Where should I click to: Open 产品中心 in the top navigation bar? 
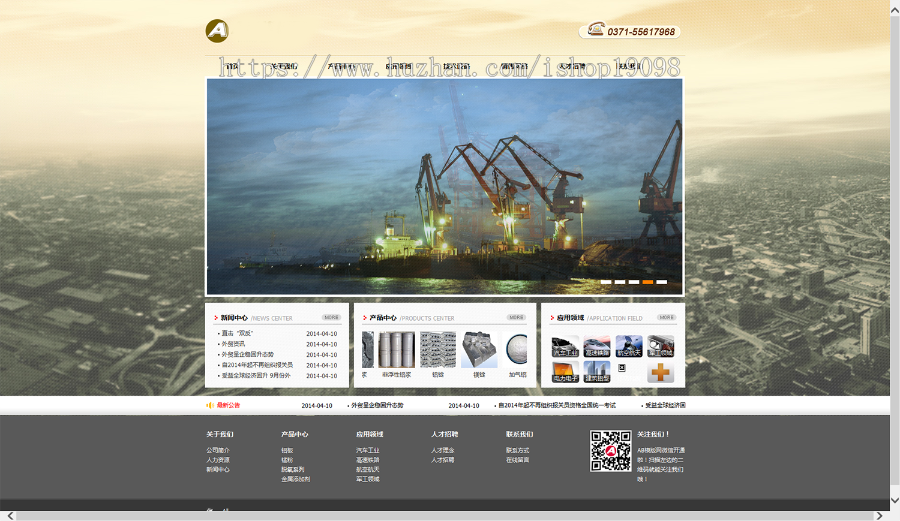[341, 66]
